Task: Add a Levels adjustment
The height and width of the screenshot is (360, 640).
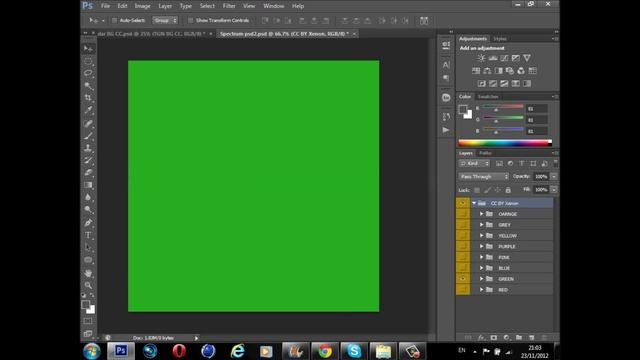Action: tap(493, 58)
